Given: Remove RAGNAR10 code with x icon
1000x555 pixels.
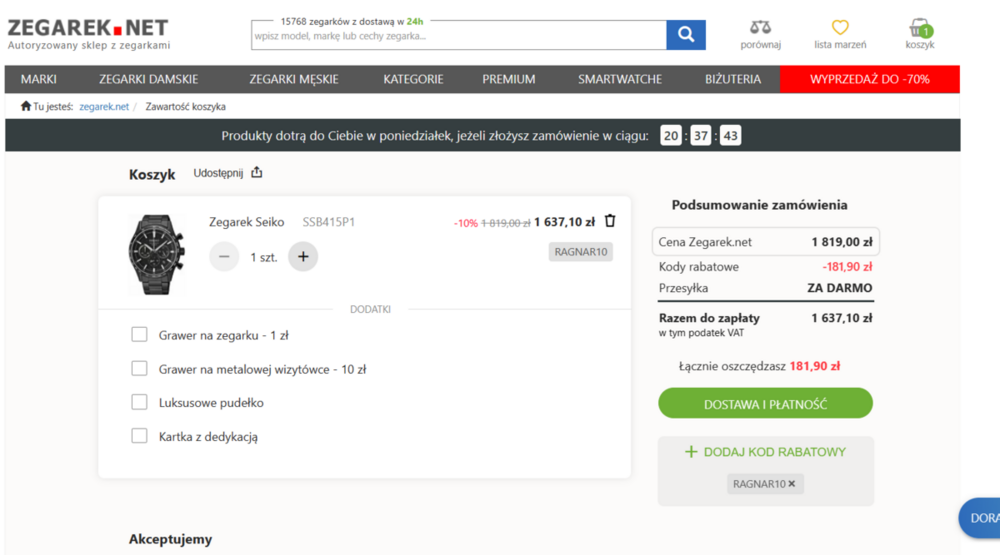Looking at the screenshot, I should coord(792,484).
